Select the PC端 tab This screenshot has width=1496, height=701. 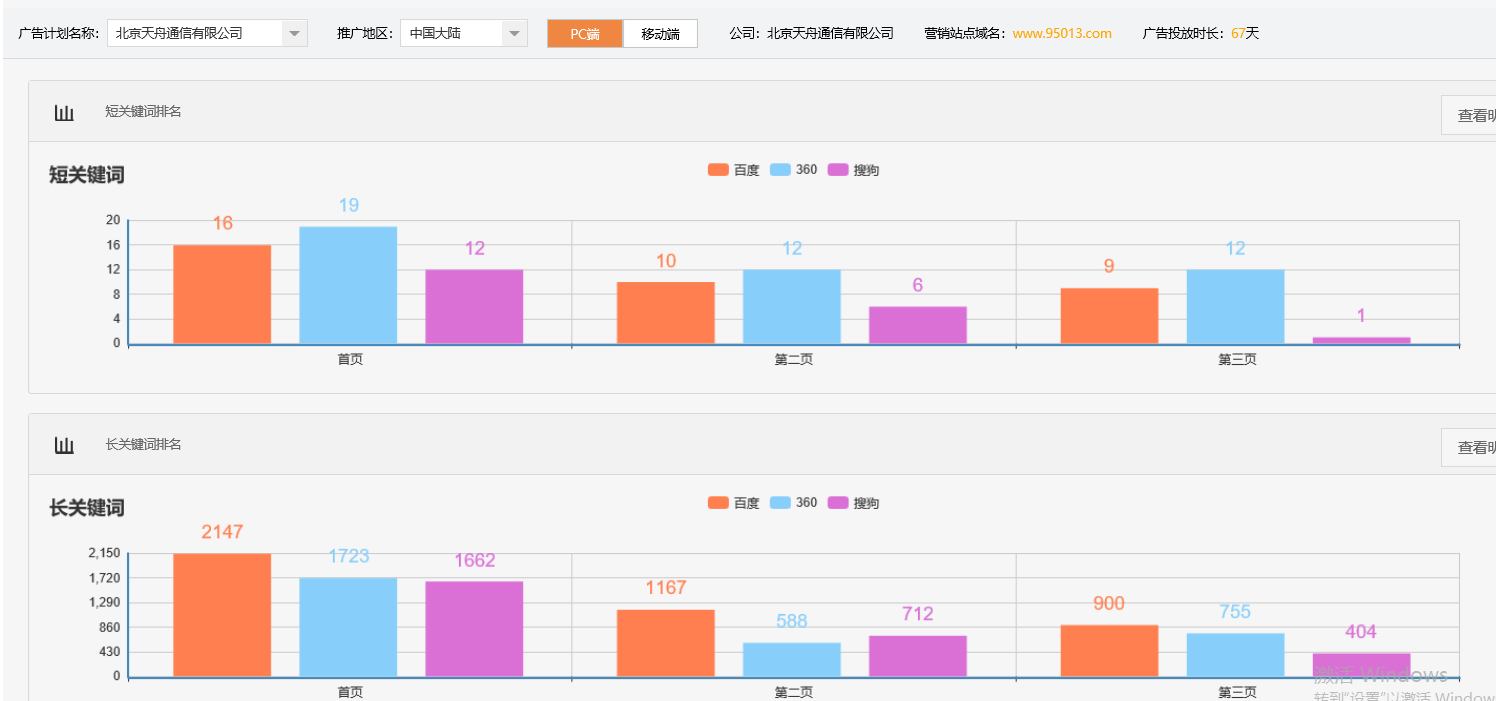tap(584, 33)
